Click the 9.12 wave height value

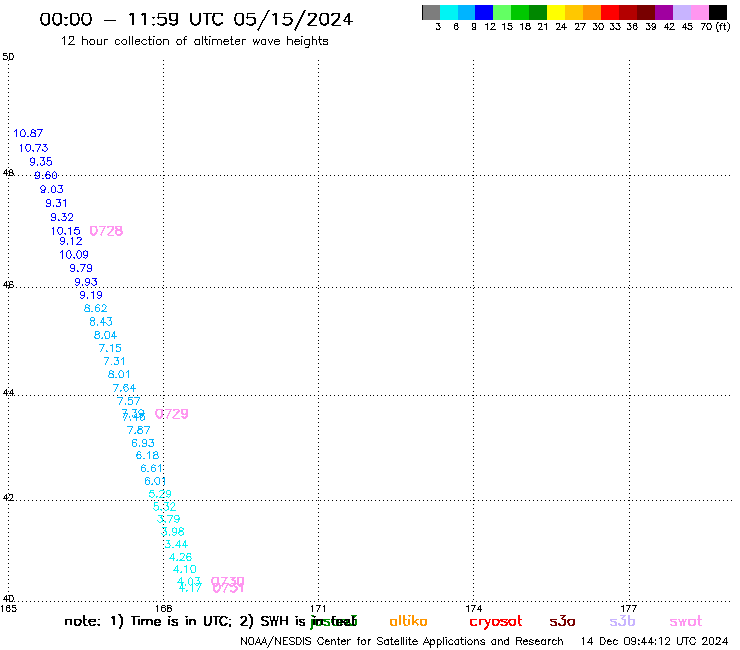tap(71, 241)
